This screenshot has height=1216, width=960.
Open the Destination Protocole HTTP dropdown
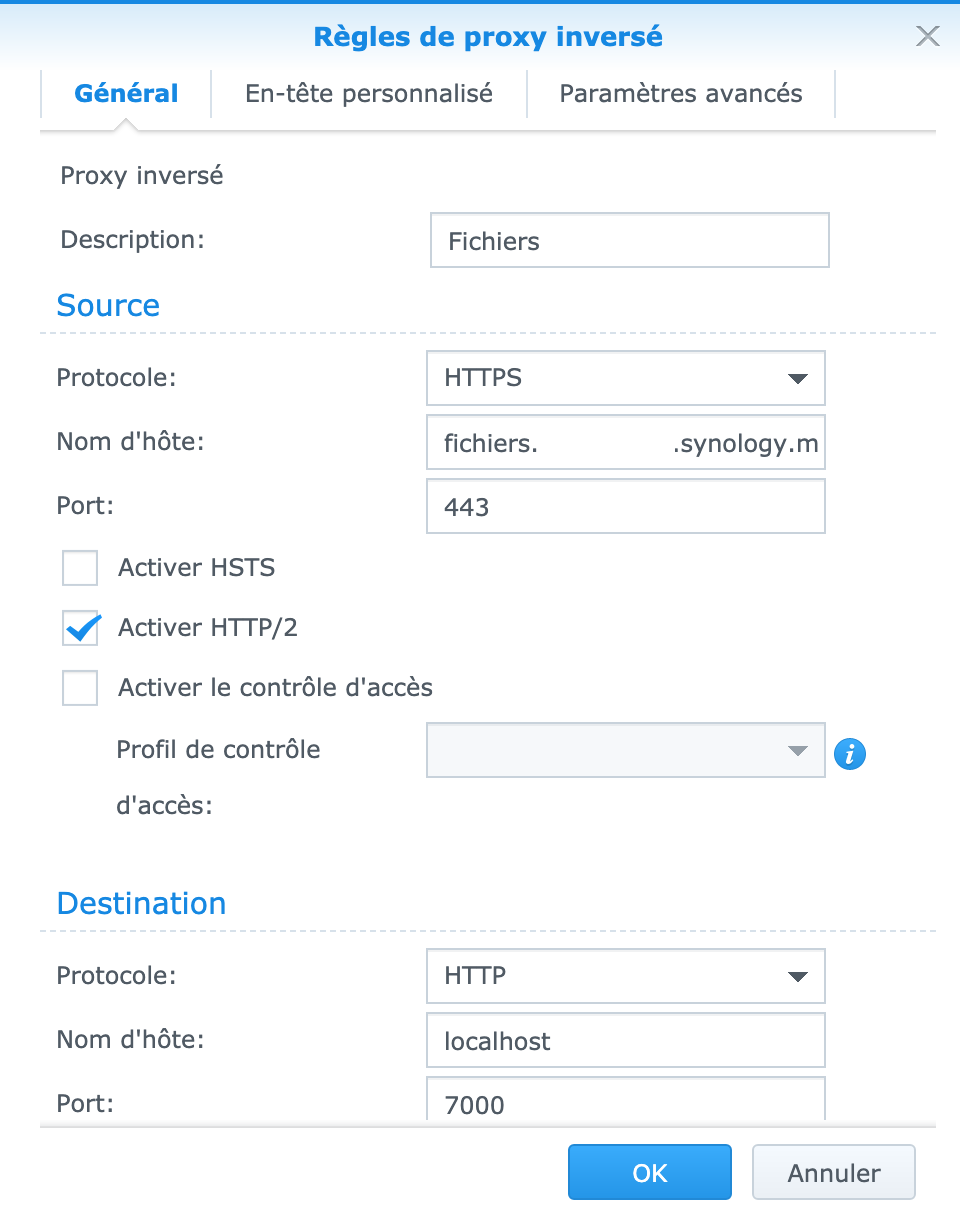click(625, 975)
